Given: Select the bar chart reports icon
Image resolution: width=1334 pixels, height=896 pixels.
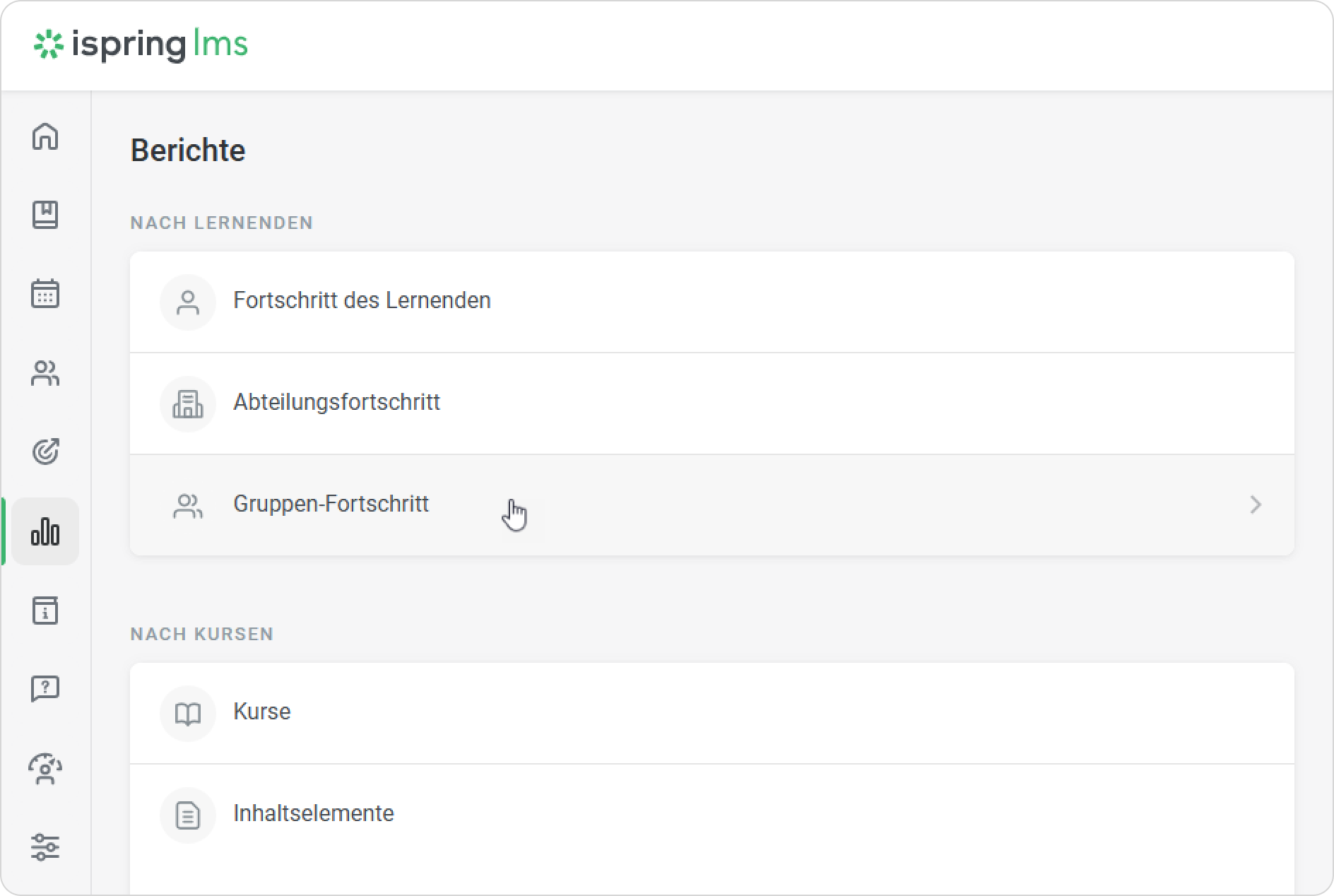Looking at the screenshot, I should point(45,531).
